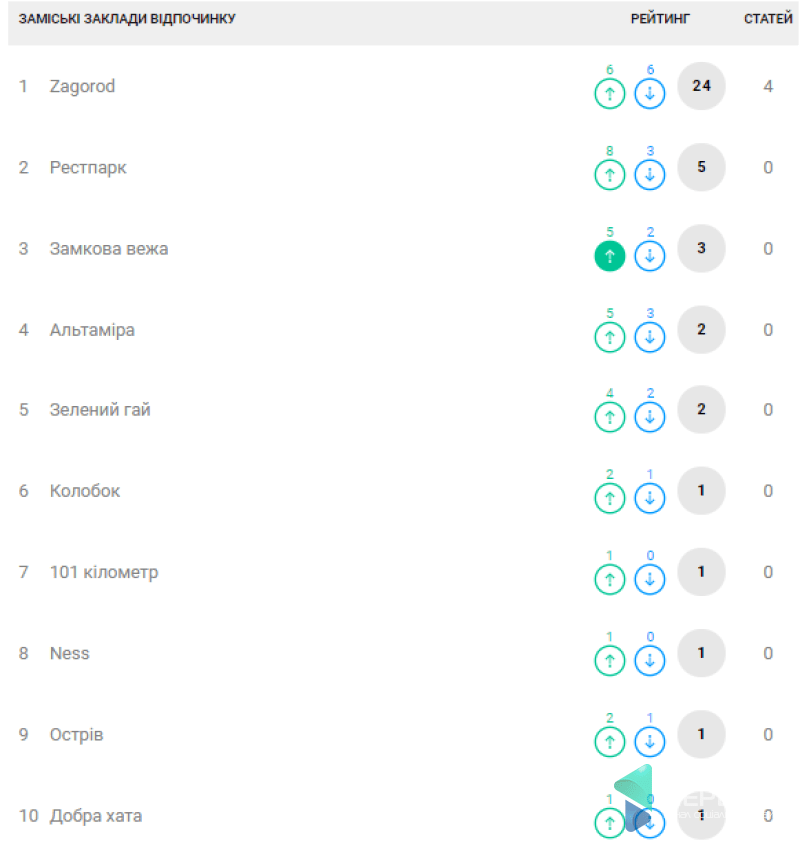
Task: Downvote Zagorod with the blue arrow
Action: [x=650, y=94]
